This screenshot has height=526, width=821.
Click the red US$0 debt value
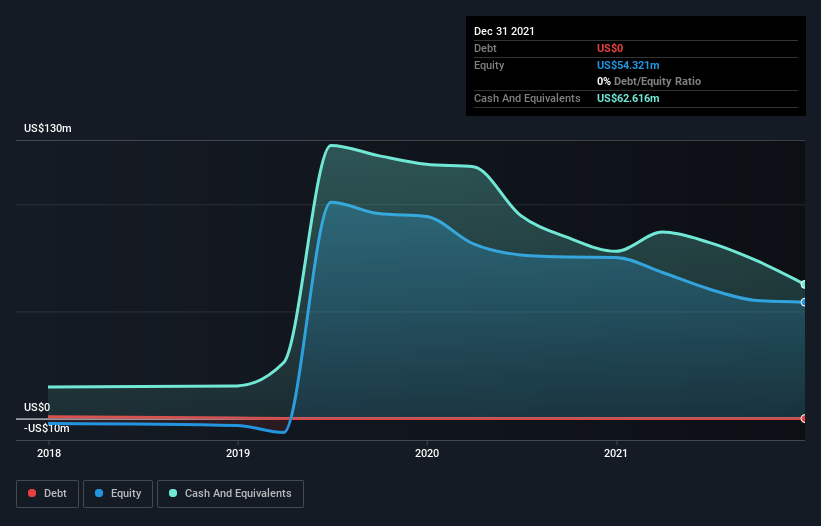(610, 48)
